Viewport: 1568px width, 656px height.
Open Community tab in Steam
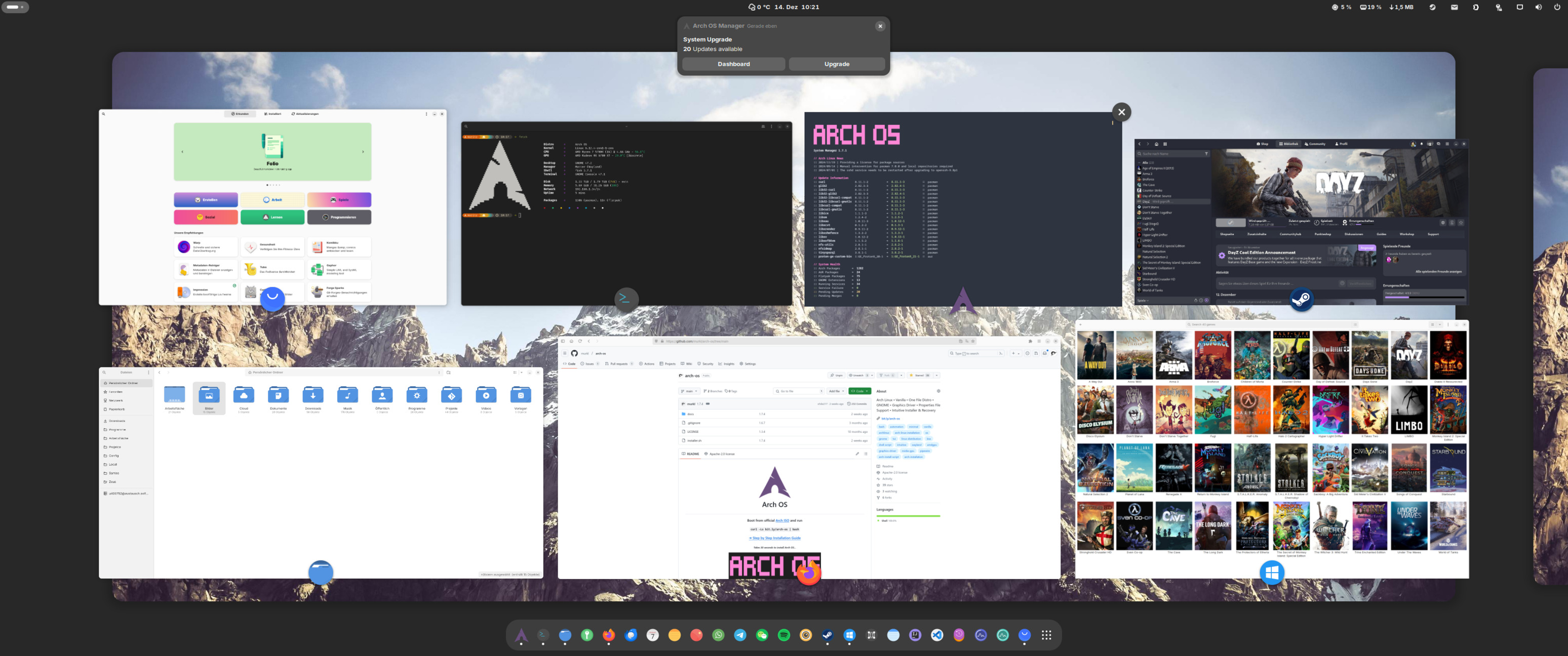1315,144
